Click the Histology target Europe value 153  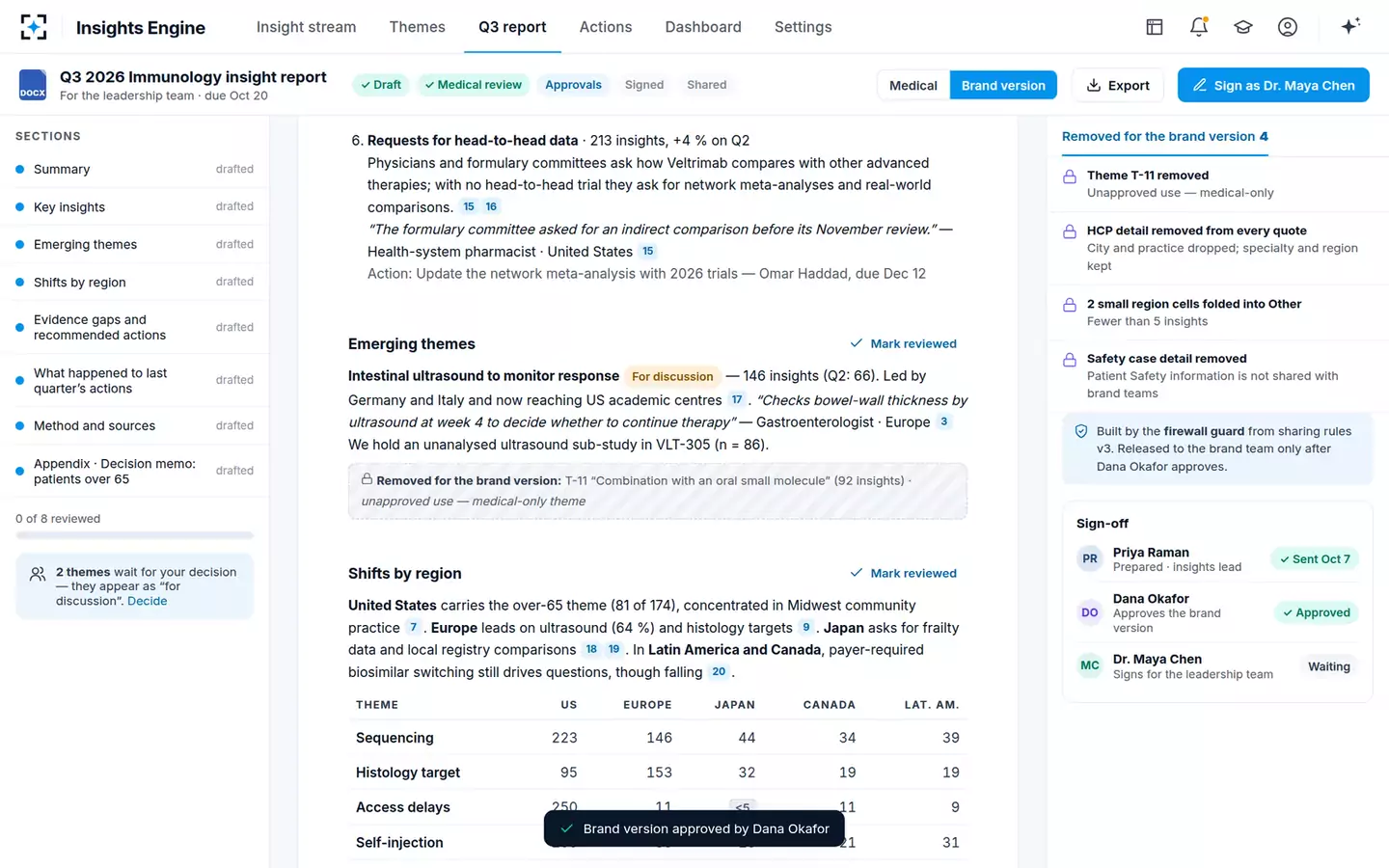pos(659,773)
